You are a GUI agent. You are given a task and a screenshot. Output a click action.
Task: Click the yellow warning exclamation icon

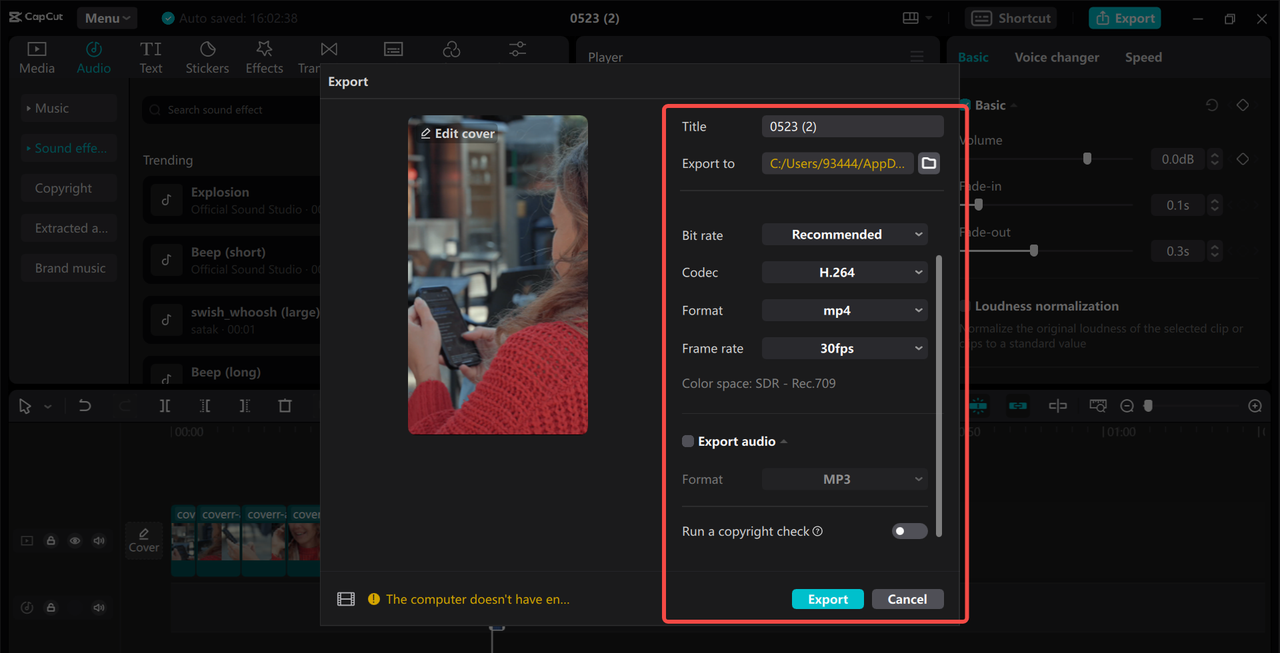tap(374, 599)
